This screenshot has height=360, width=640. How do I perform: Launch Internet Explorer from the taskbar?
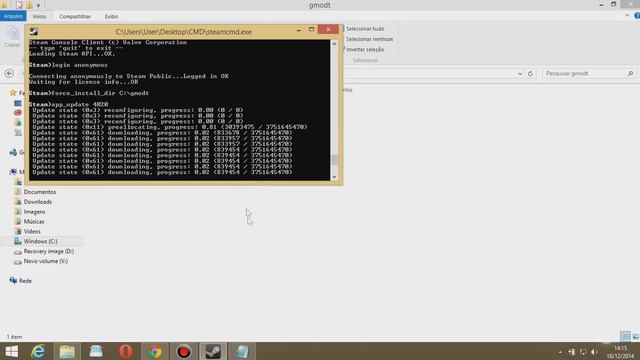[x=38, y=351]
